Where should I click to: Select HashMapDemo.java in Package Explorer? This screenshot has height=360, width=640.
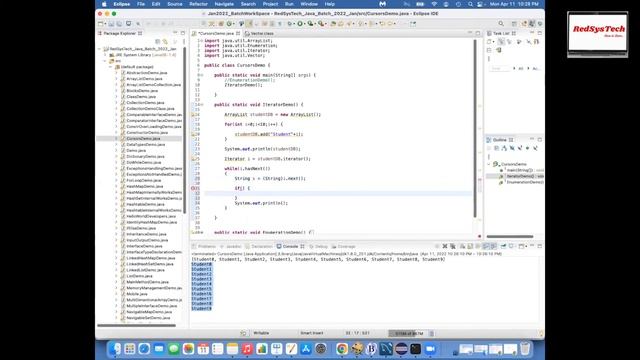pyautogui.click(x=144, y=186)
